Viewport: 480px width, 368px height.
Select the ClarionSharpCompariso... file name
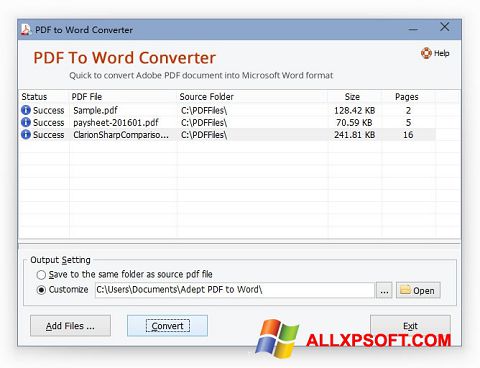pos(121,135)
